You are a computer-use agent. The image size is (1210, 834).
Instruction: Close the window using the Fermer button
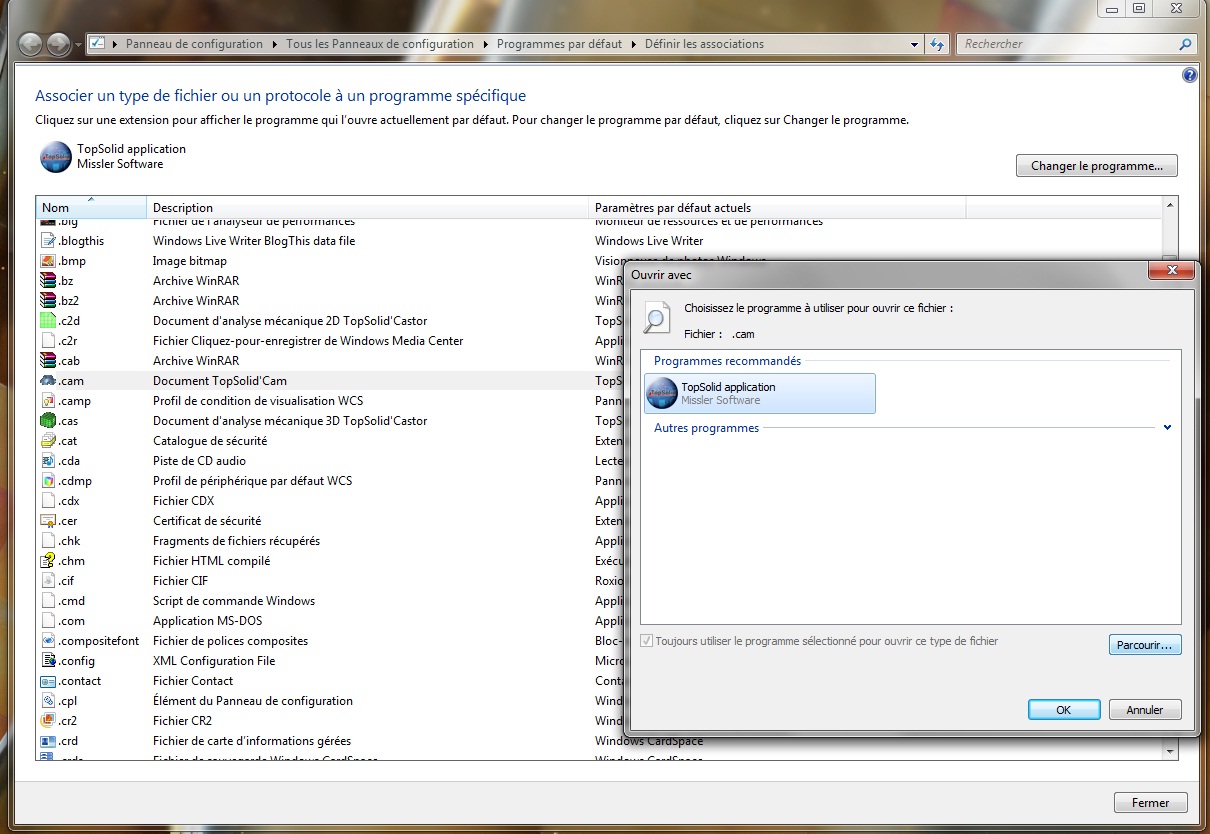coord(1150,802)
